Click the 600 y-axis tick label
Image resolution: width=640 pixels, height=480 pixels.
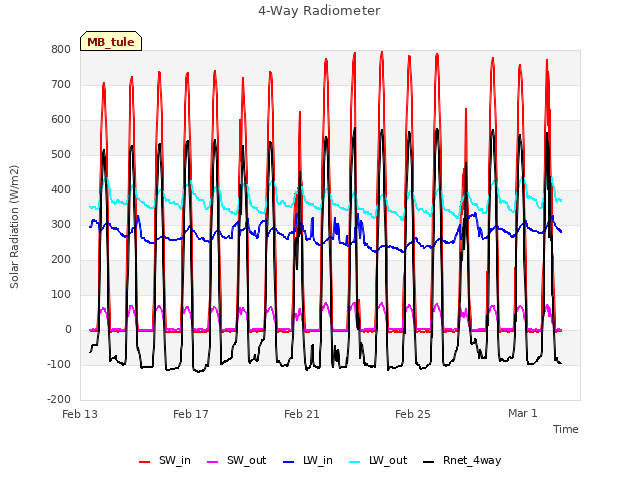61,120
